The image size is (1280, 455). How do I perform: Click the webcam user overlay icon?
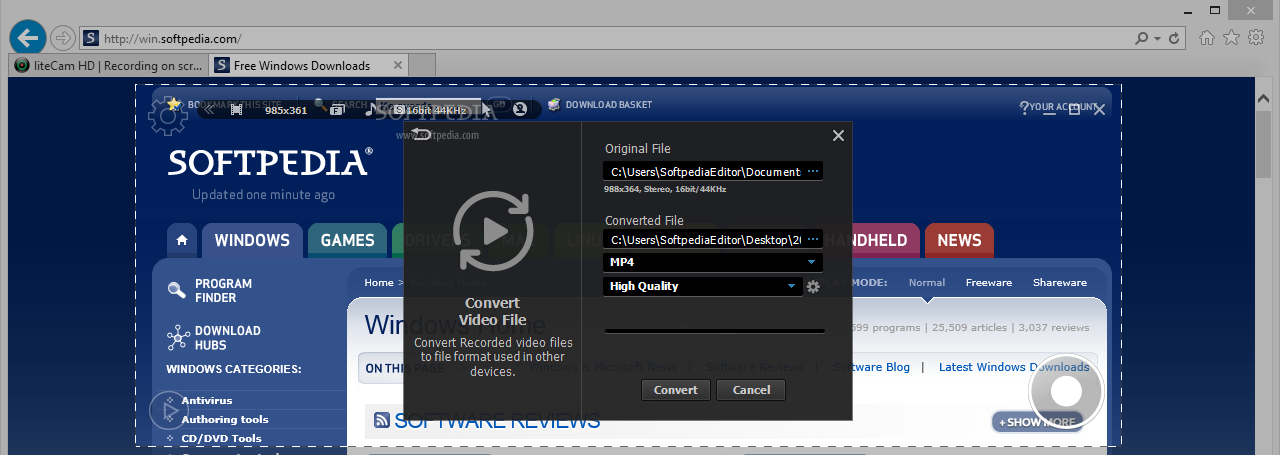click(x=520, y=109)
